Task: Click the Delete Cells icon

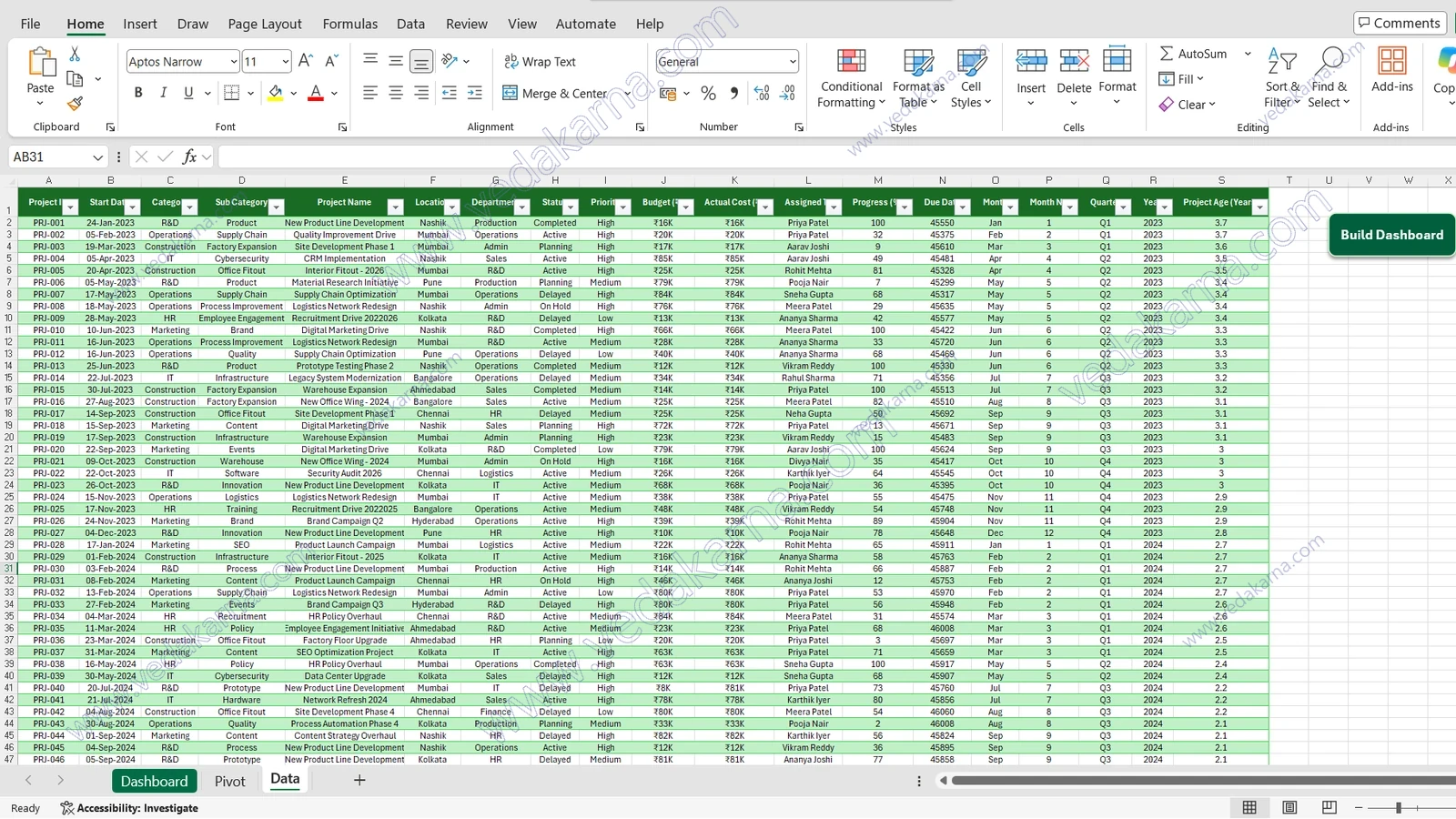Action: [x=1074, y=62]
